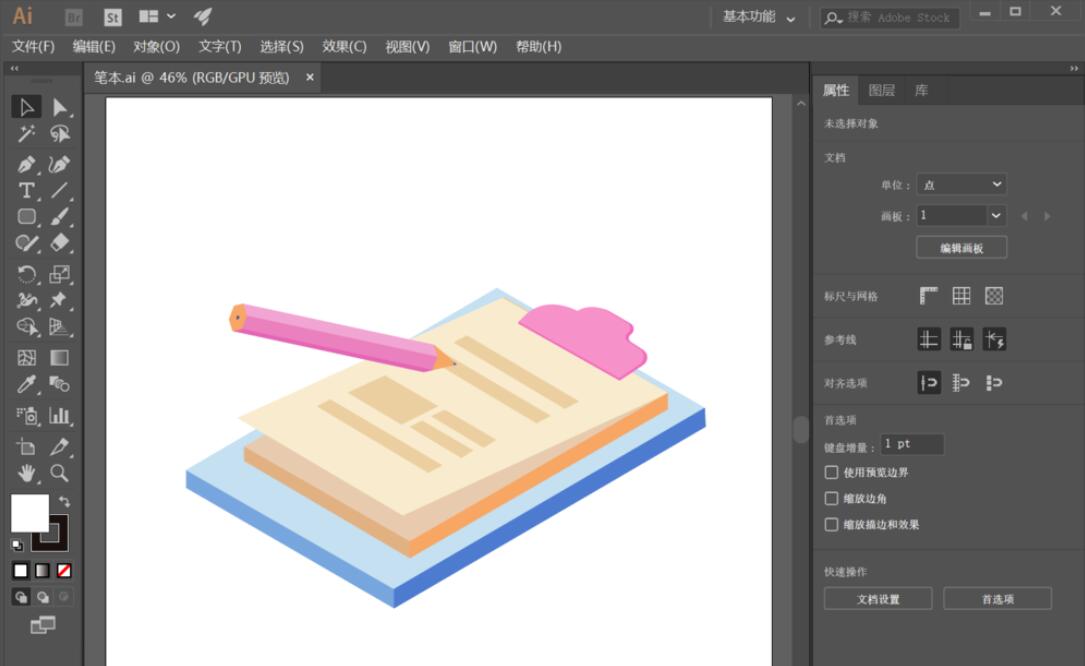Select the Eraser tool
This screenshot has height=666, width=1085.
60,243
